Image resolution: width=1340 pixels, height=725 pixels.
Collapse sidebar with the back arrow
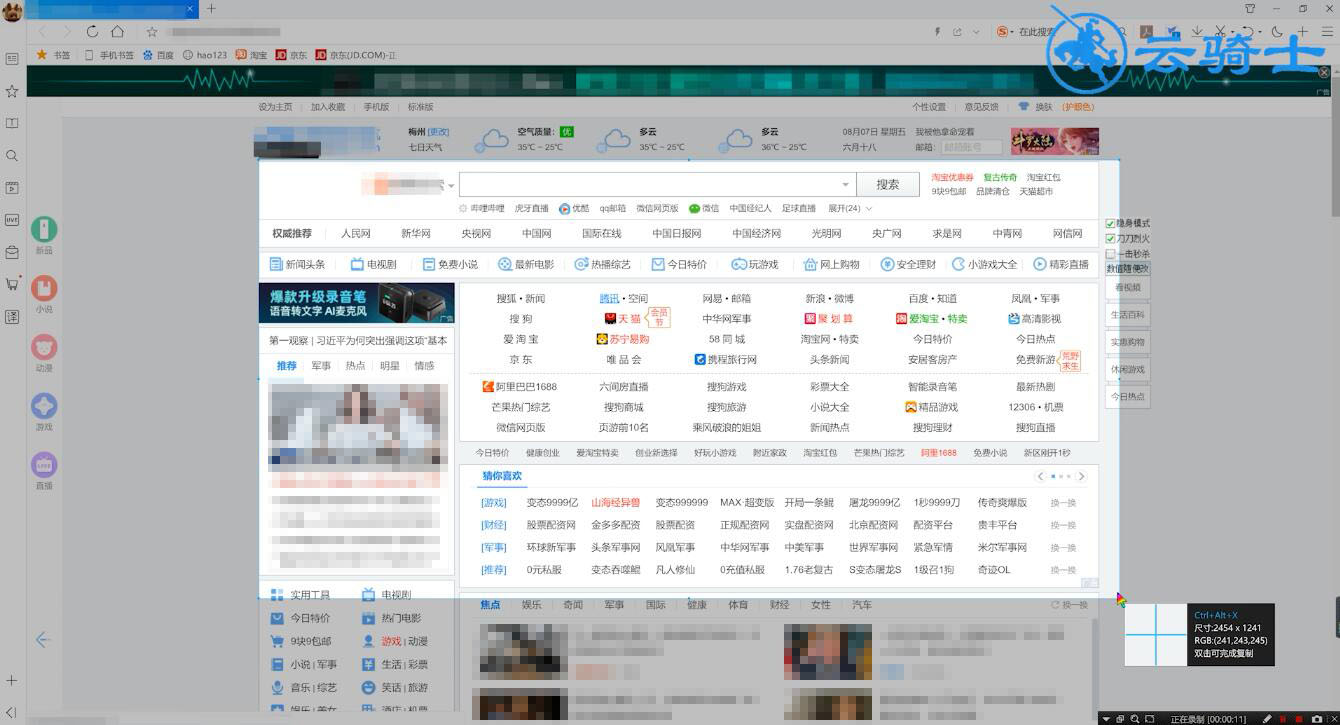pyautogui.click(x=43, y=640)
